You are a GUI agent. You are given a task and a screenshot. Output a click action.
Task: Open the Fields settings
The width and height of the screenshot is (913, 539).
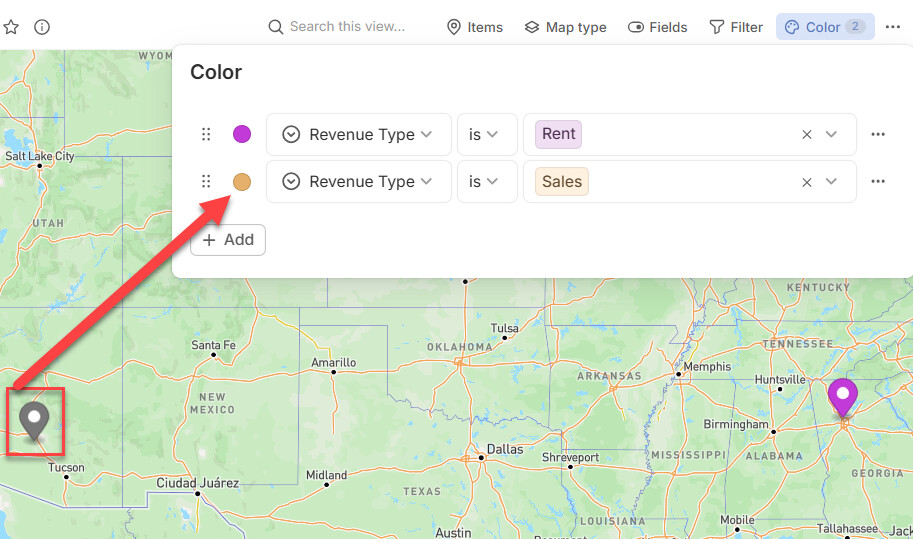point(657,27)
